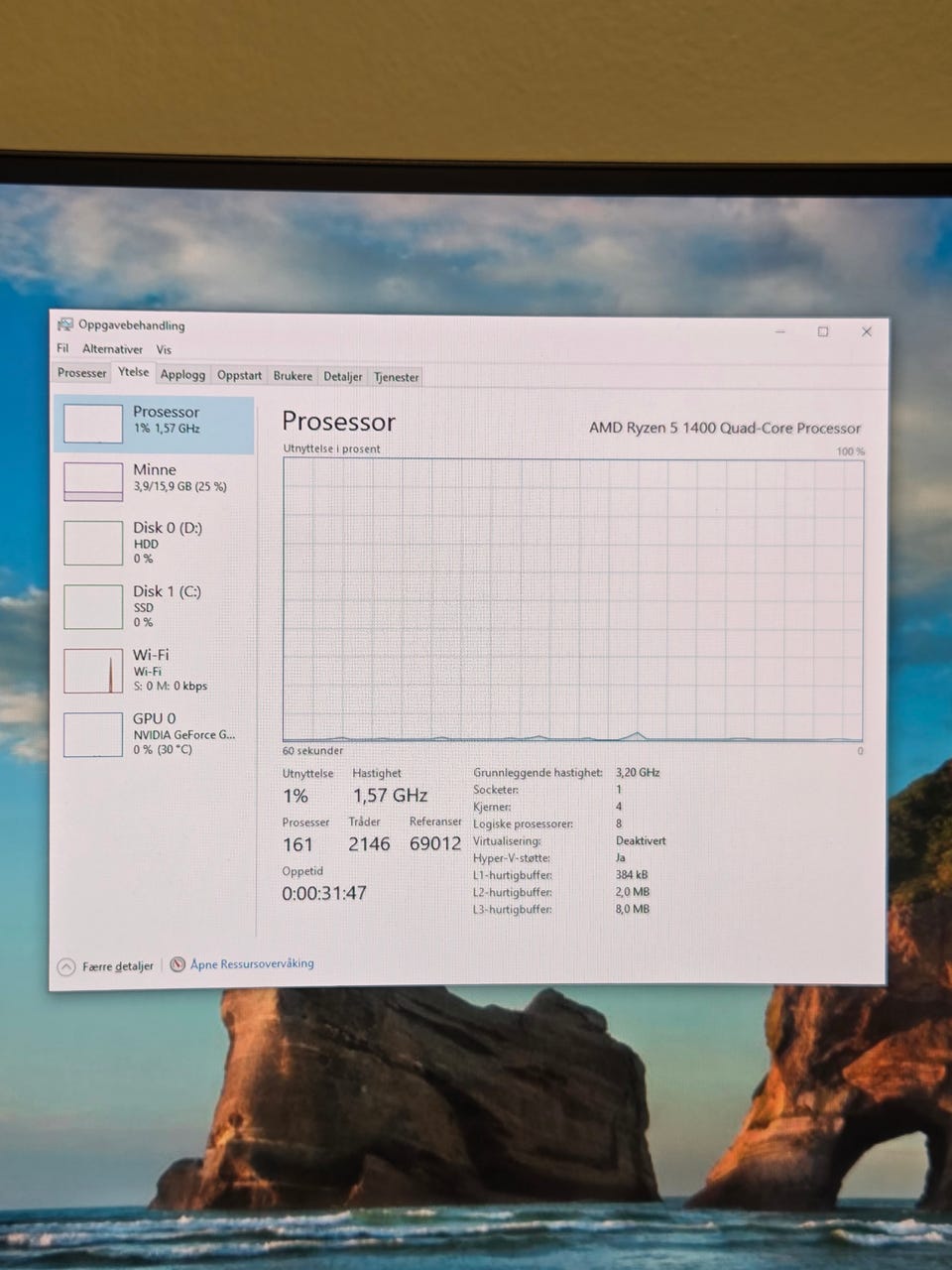This screenshot has height=1270, width=952.
Task: Select the Wi-Fi activity graph thumbnail
Action: (x=92, y=671)
